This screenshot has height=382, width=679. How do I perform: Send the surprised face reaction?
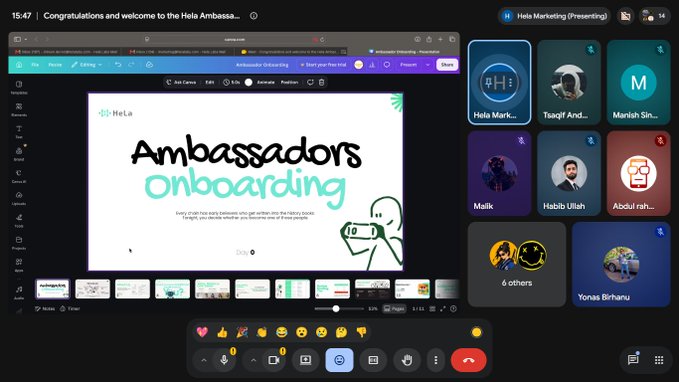pyautogui.click(x=301, y=332)
